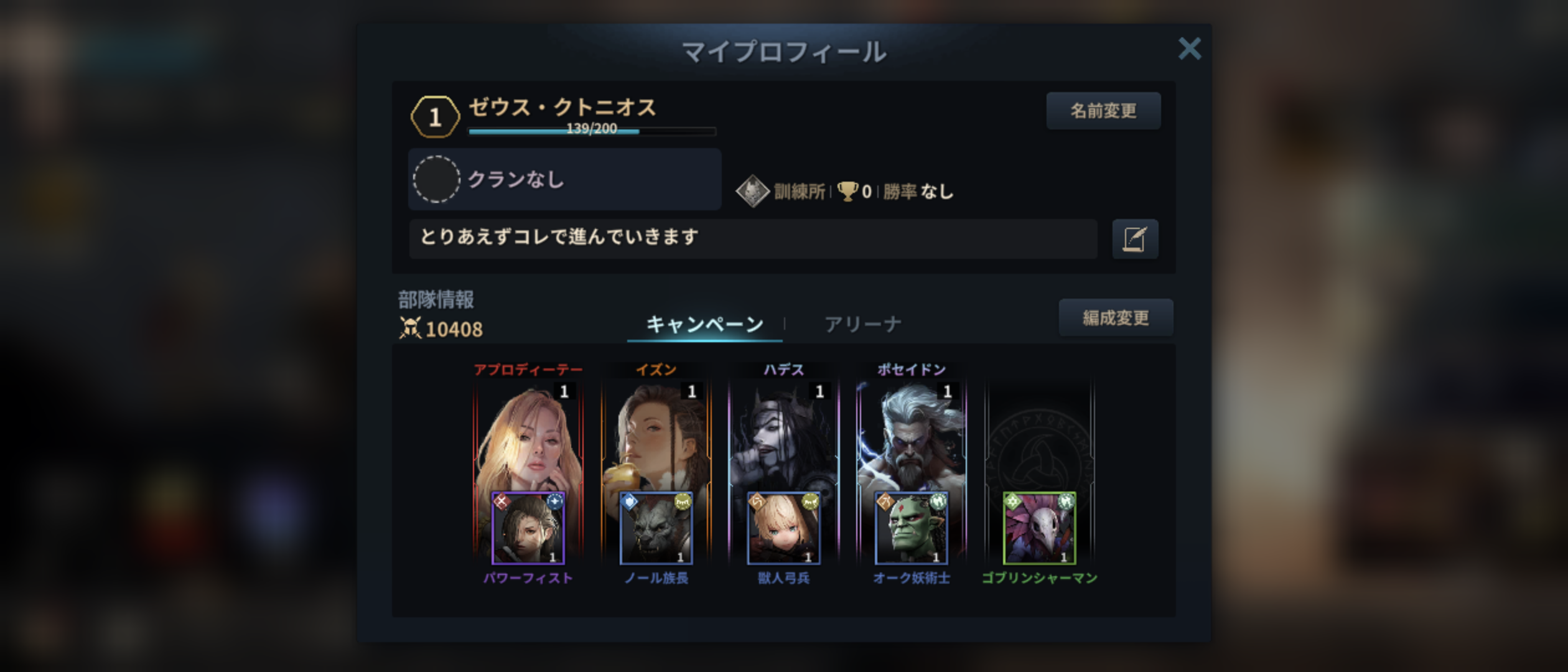Click the troop power skull icon
Viewport: 1568px width, 672px height.
pos(410,328)
